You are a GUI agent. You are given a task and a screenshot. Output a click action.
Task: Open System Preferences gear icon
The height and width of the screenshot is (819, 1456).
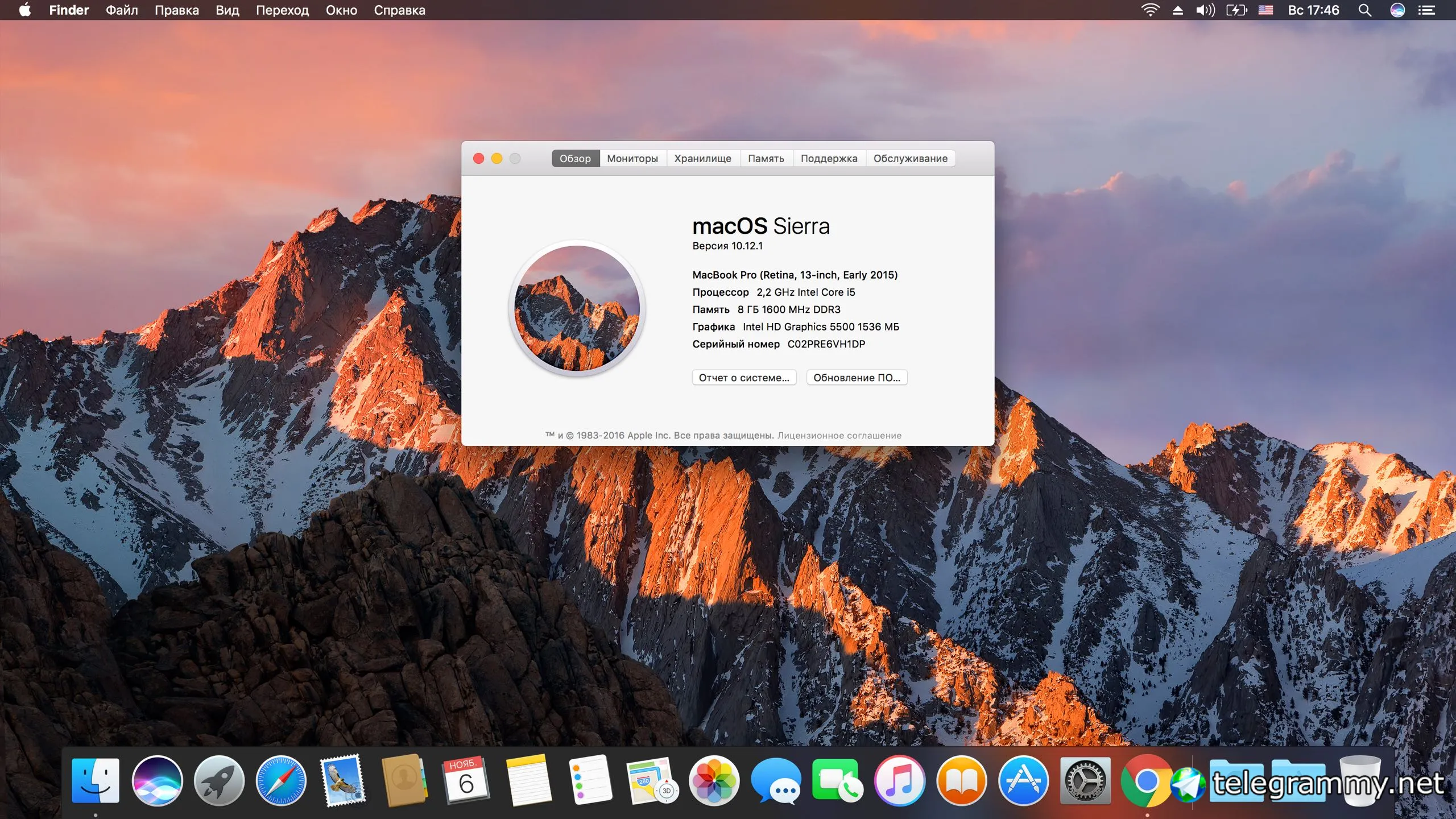coord(1085,781)
